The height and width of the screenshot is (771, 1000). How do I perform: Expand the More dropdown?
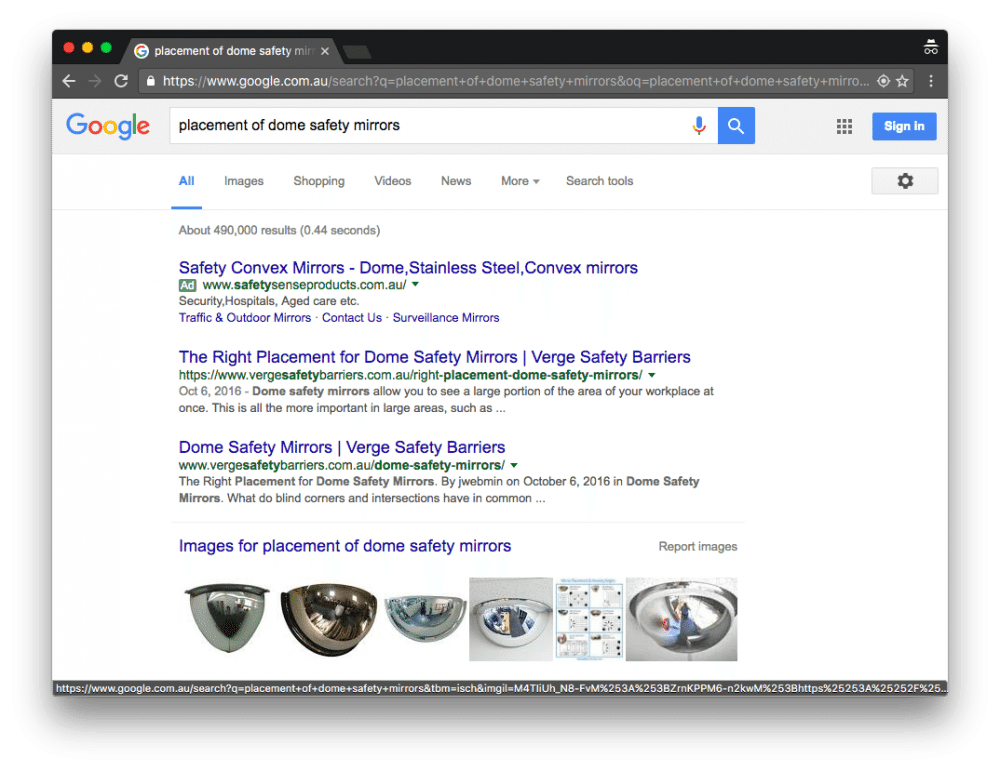tap(520, 181)
